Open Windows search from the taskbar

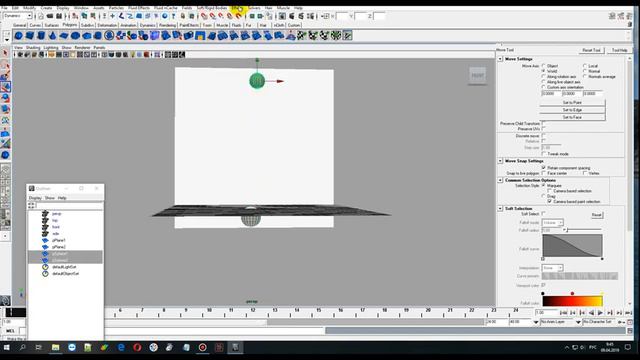point(23,347)
